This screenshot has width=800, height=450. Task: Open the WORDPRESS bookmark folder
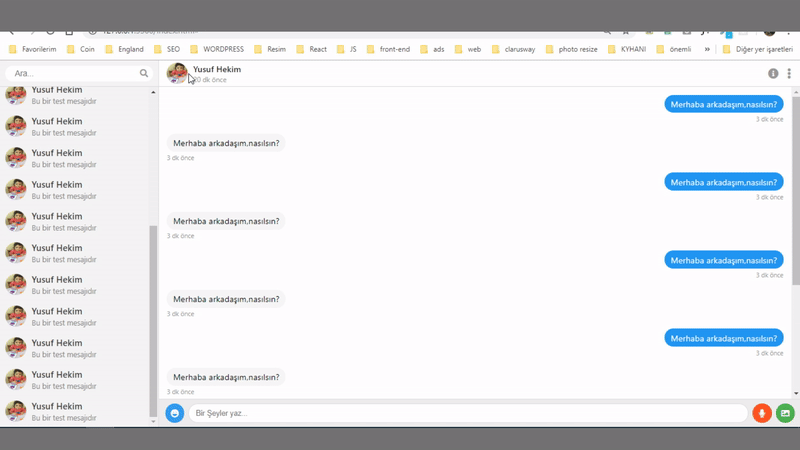[217, 49]
